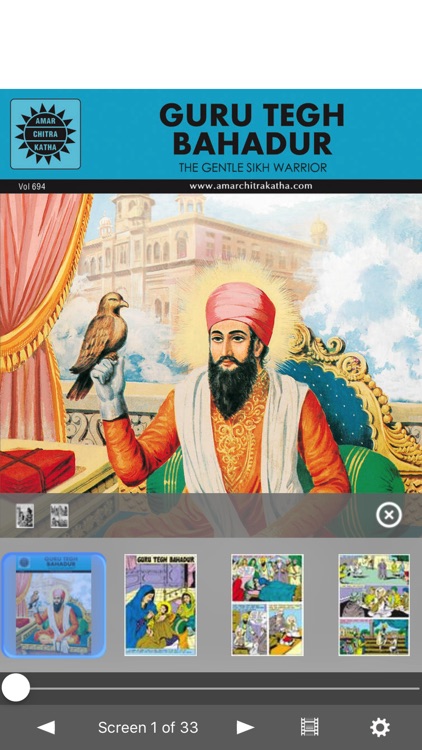Click 'THE GENTLE SIKH WARRIOR' subtitle

[x=253, y=167]
